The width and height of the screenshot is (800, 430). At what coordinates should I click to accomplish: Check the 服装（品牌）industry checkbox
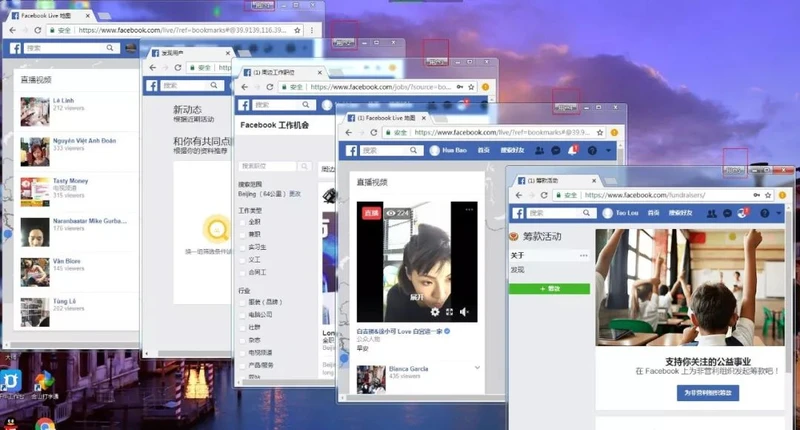(x=243, y=302)
